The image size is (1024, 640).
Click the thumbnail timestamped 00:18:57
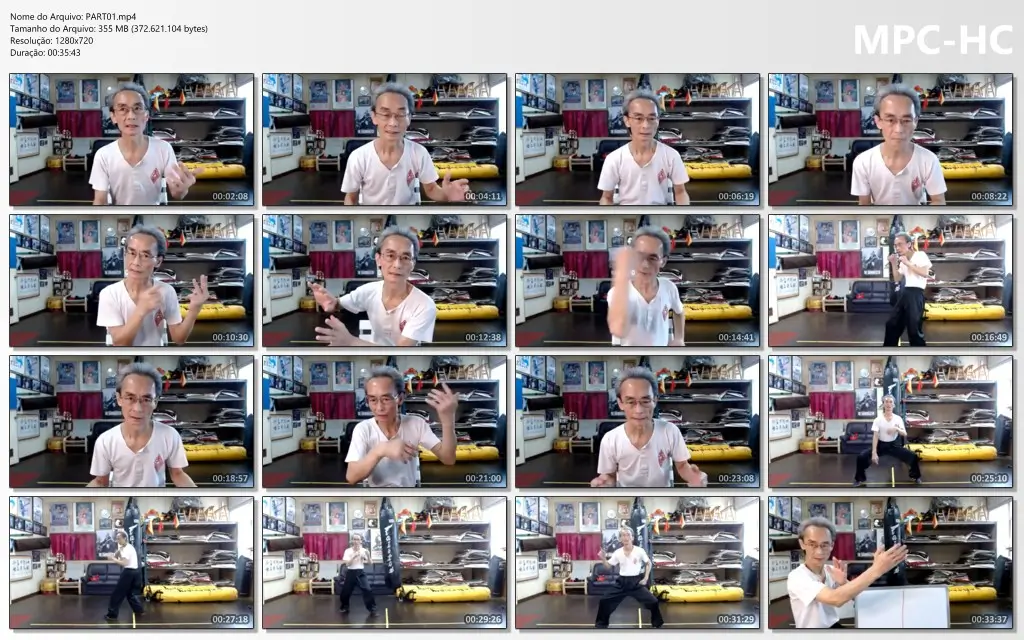132,422
